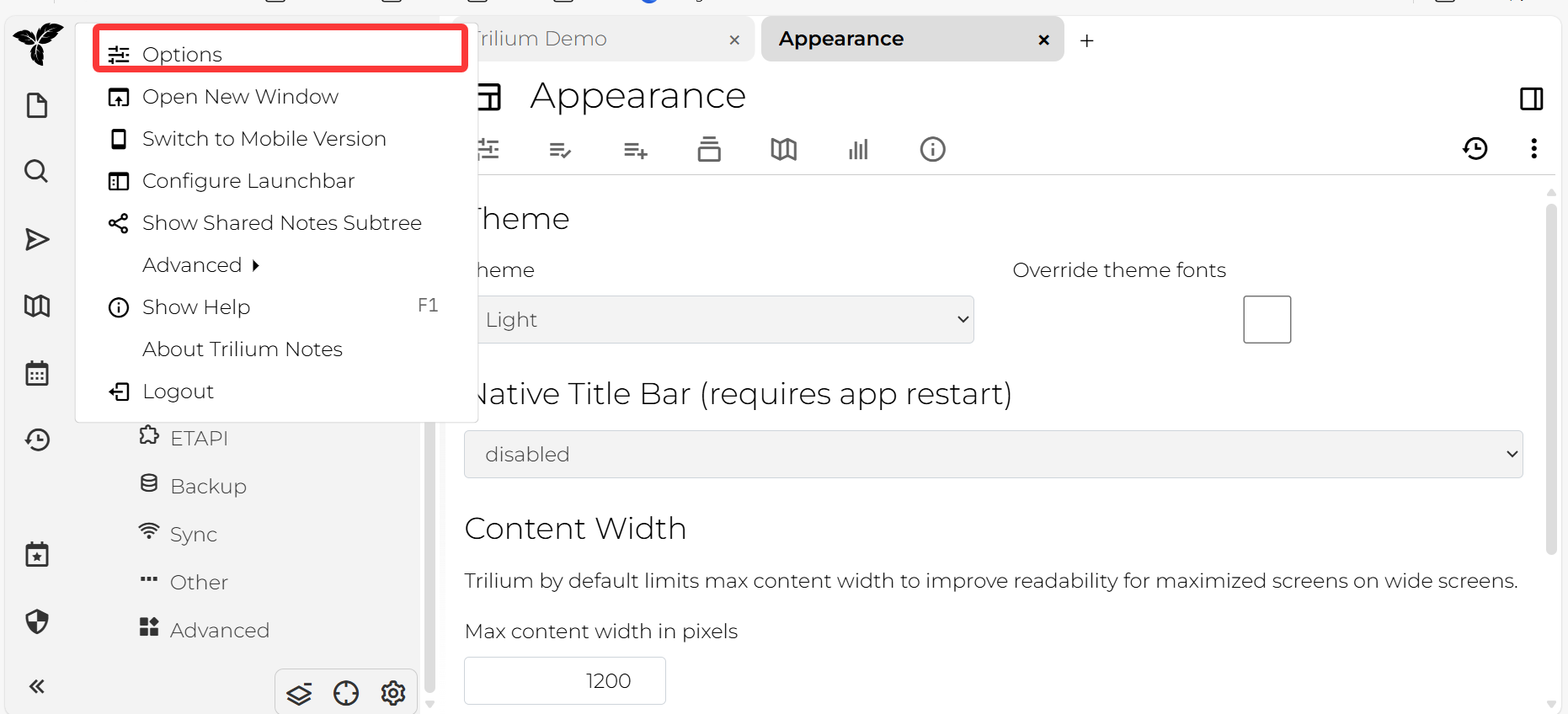
Task: Click Logout in the menu
Action: 277,392
